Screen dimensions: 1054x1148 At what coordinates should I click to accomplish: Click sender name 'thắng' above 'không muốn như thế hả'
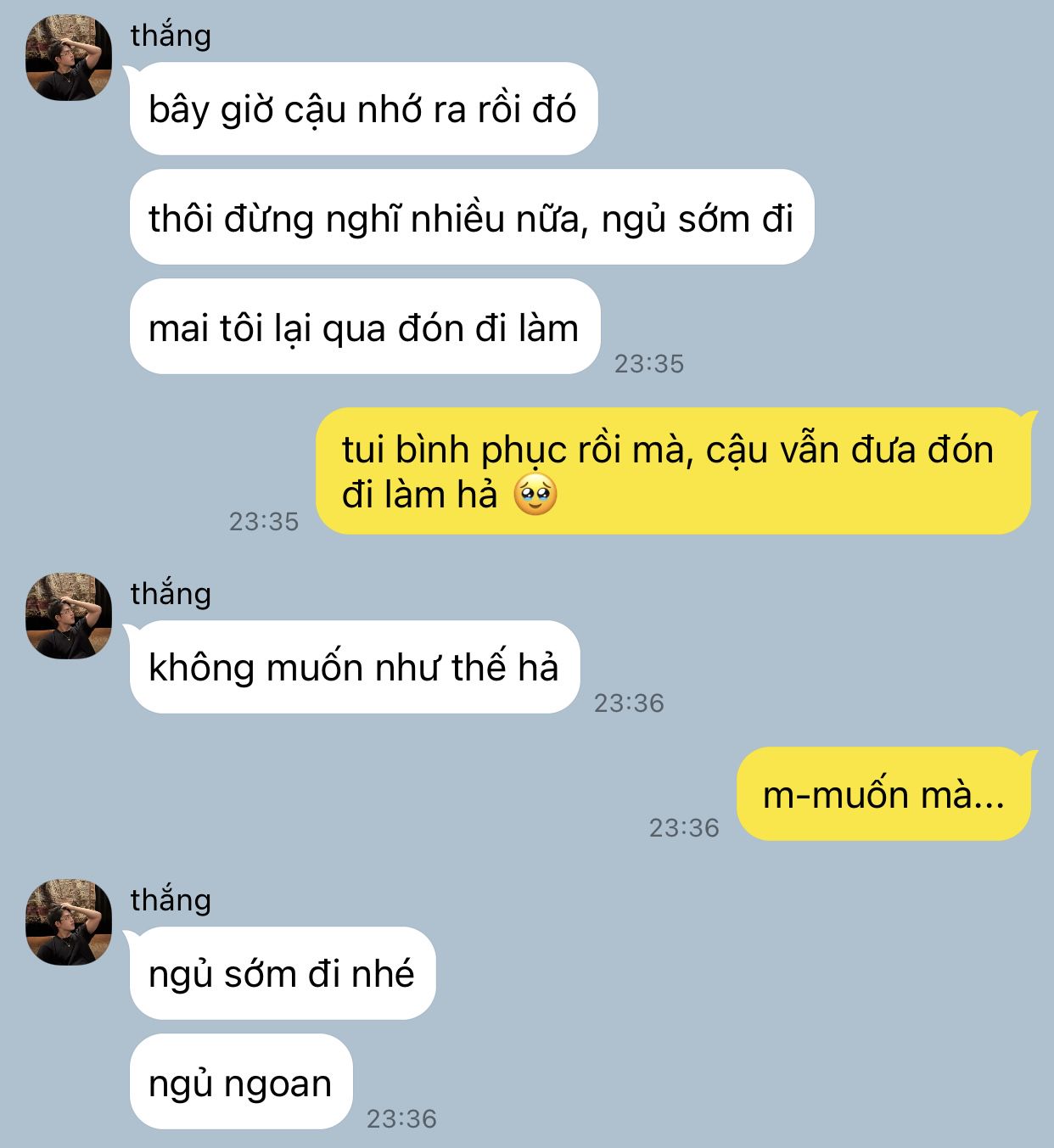171,594
